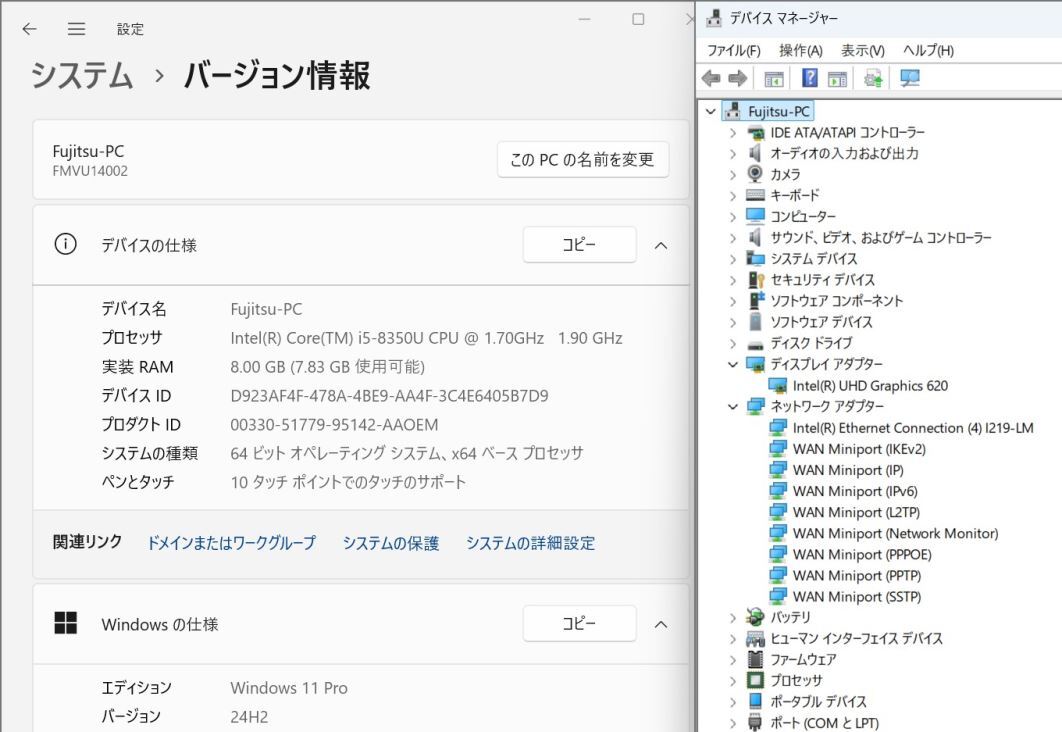Select WAN Miniport (IP) adapter

point(848,470)
